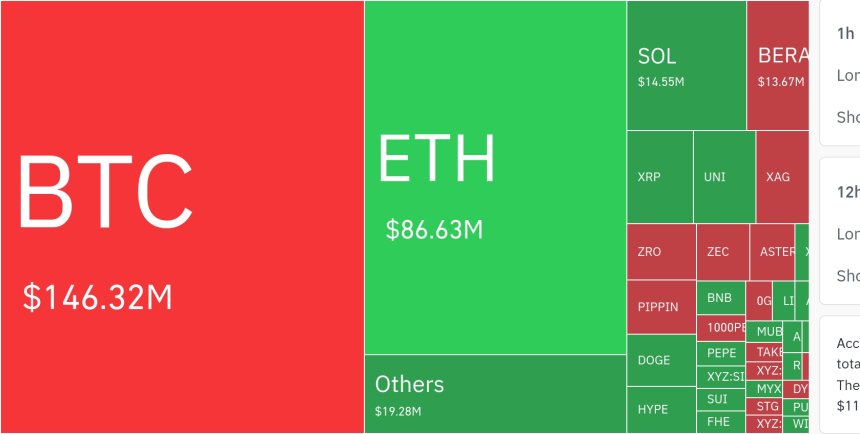The width and height of the screenshot is (860, 434).
Task: Click the 1h liquidation card
Action: pos(840,70)
